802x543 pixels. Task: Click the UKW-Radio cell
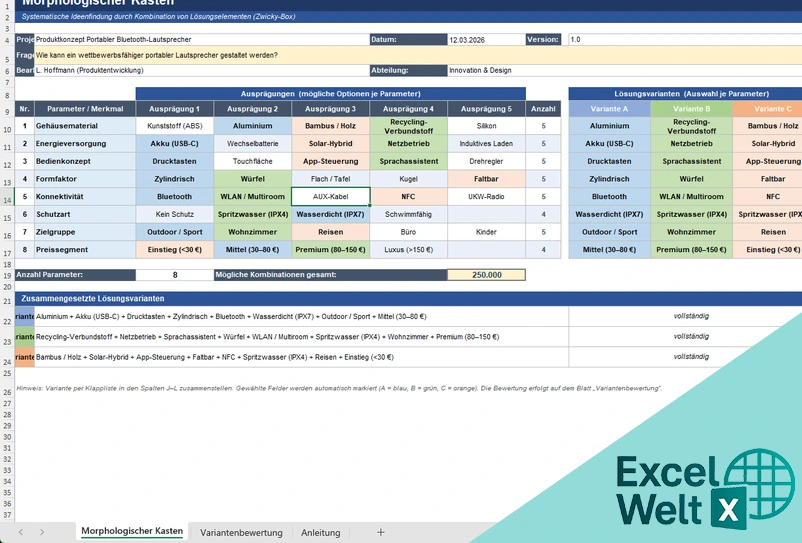click(x=486, y=196)
